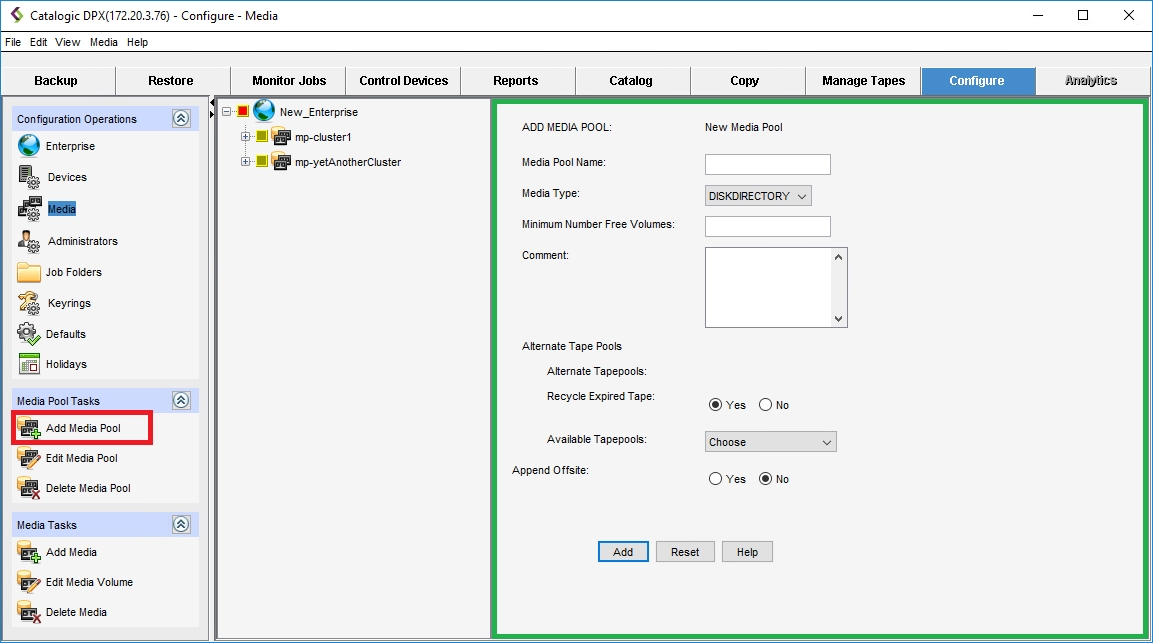Open the Available Tapepools dropdown
The width and height of the screenshot is (1153, 643).
pos(770,442)
